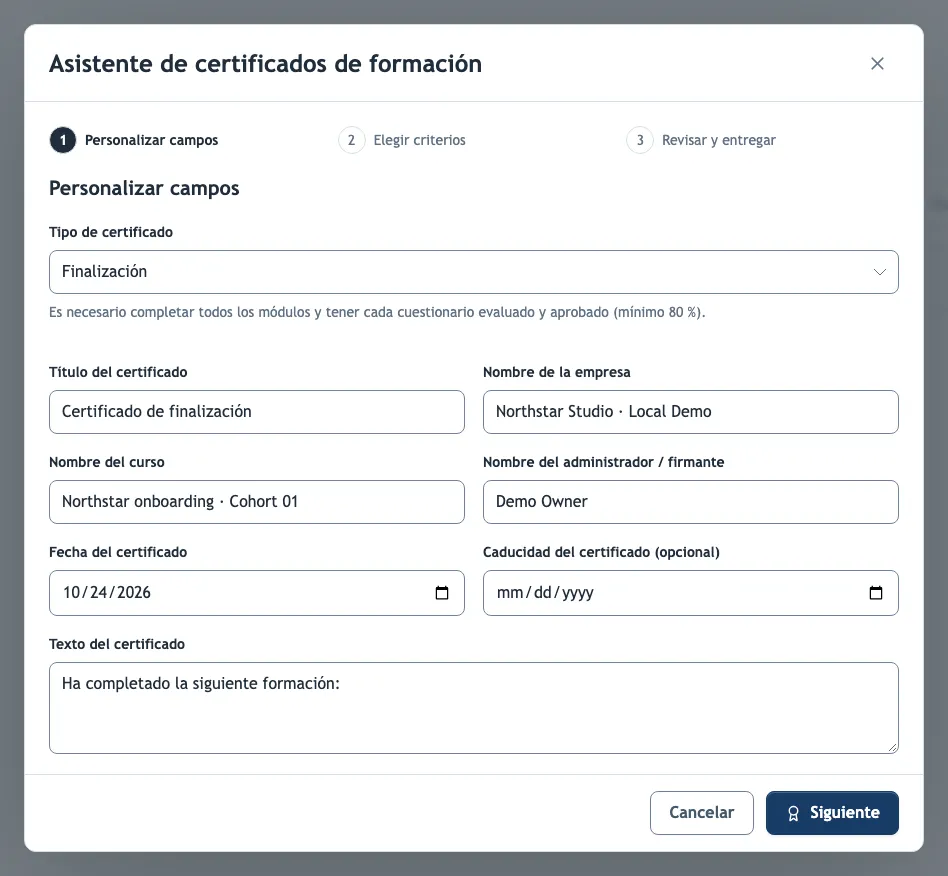
Task: Open the Tipo de certificado dropdown
Action: pyautogui.click(x=473, y=272)
